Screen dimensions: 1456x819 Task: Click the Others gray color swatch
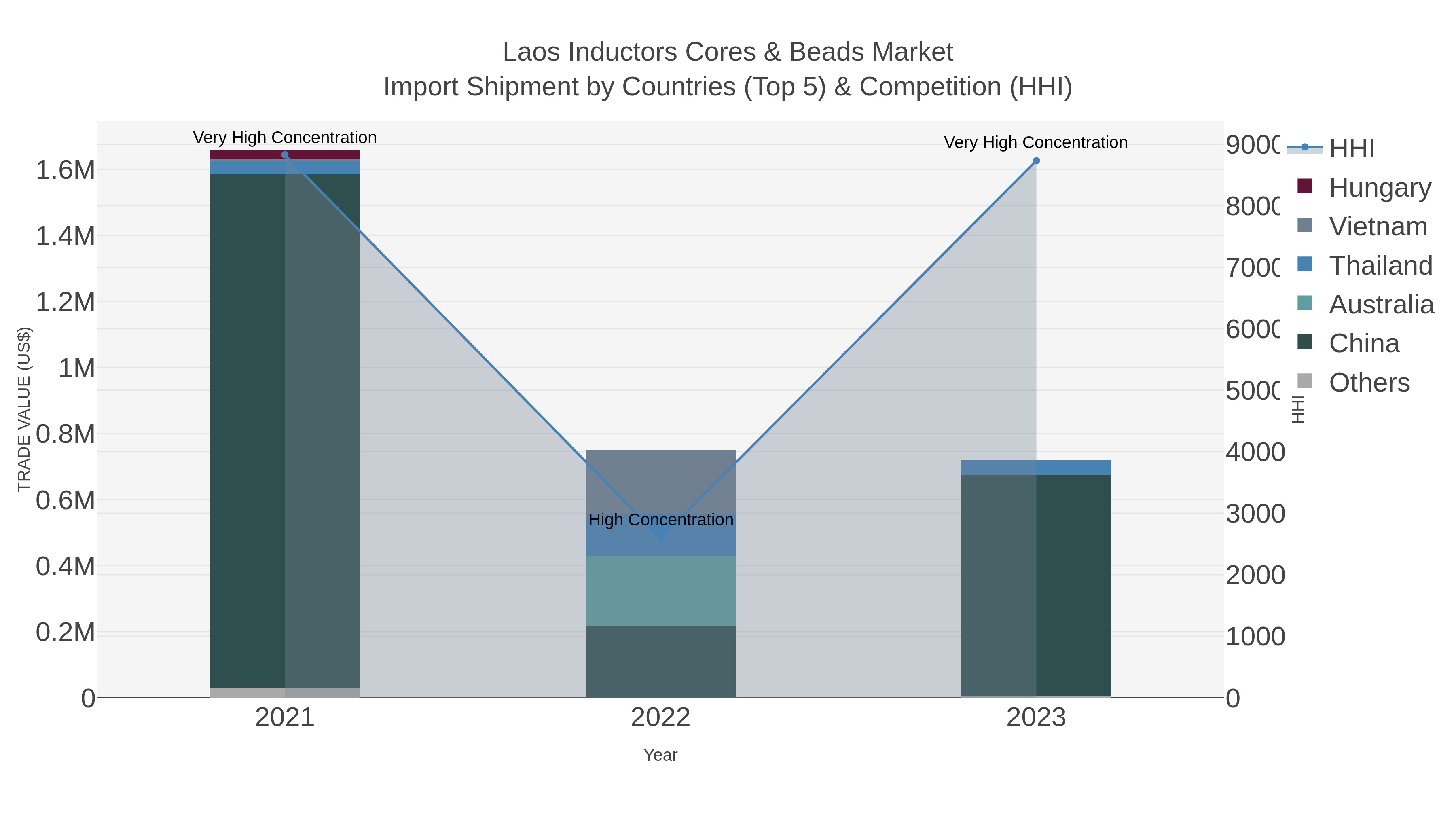pos(1304,381)
